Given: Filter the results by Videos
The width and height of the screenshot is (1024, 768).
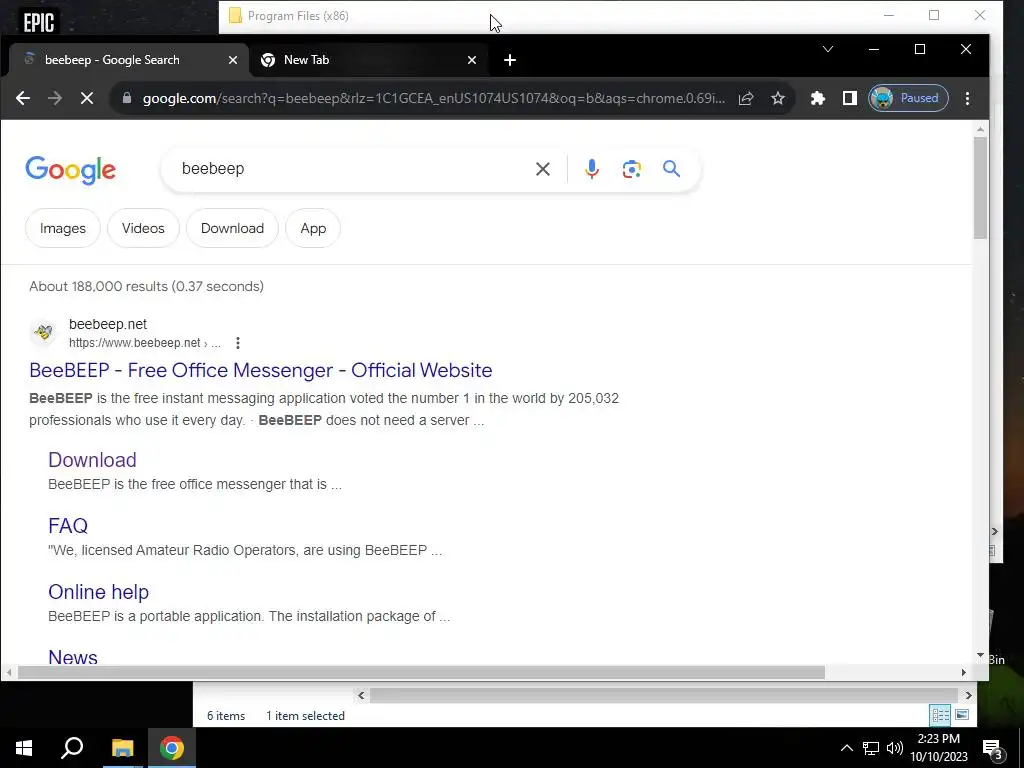Looking at the screenshot, I should click(143, 229).
